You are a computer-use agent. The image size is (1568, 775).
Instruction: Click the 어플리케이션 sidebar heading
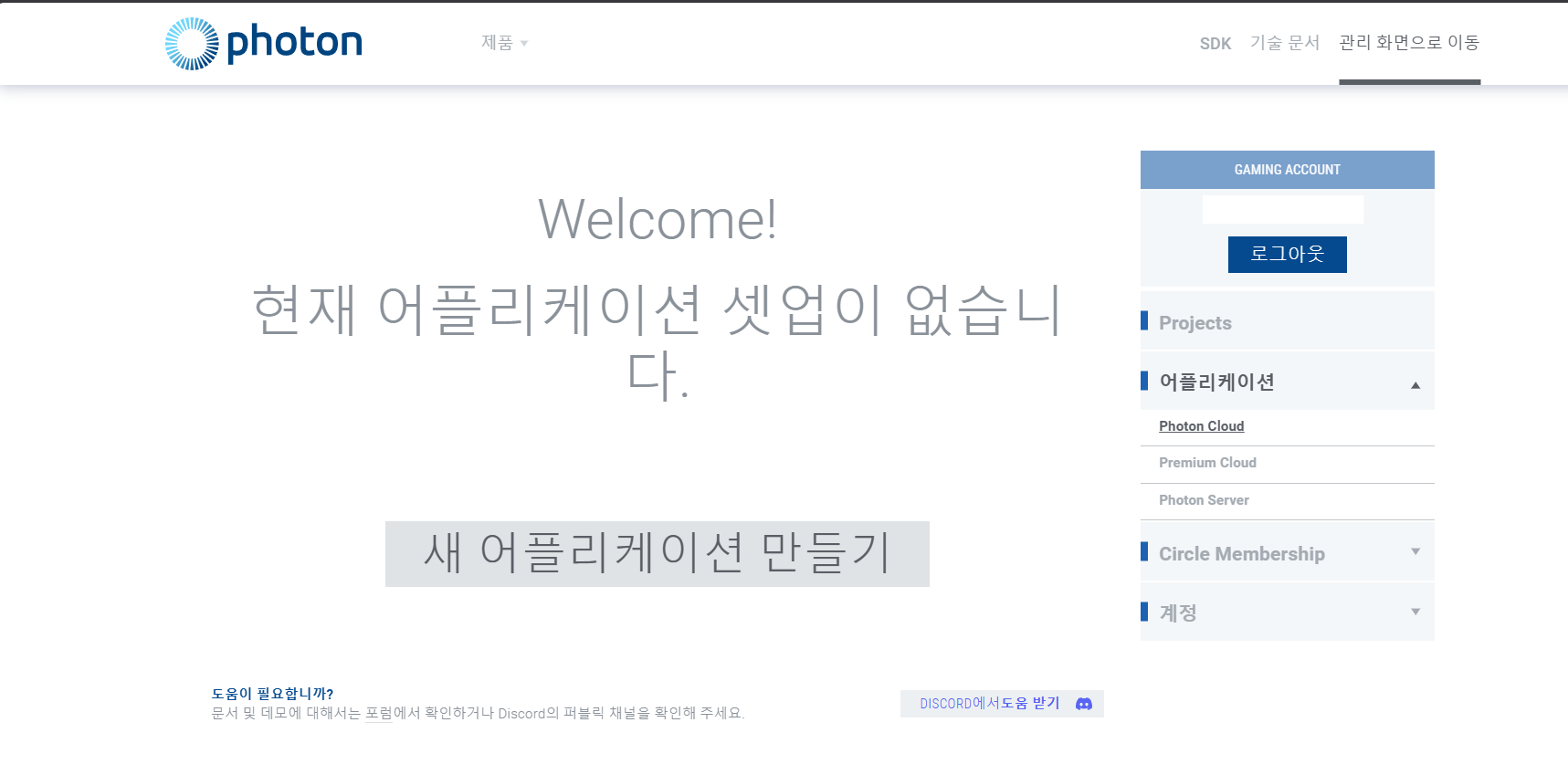click(1216, 382)
